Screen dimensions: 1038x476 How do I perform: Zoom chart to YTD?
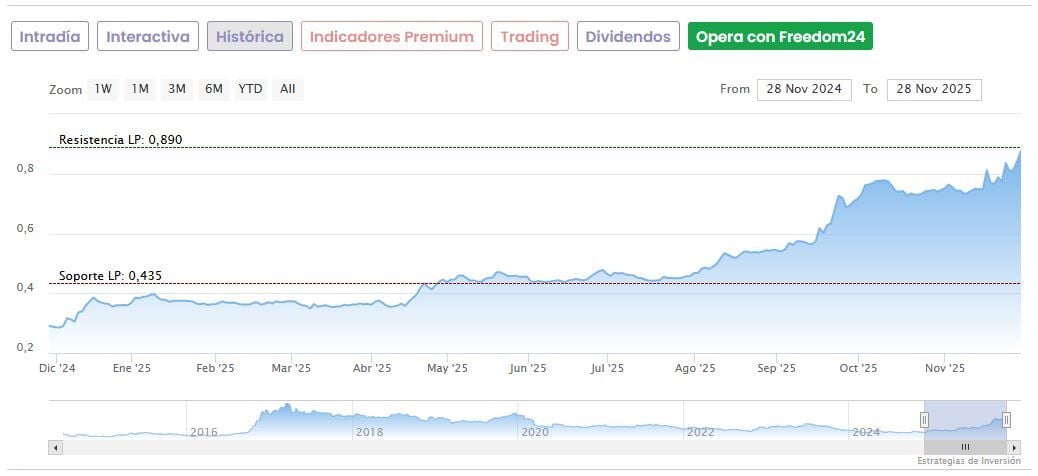pos(250,89)
